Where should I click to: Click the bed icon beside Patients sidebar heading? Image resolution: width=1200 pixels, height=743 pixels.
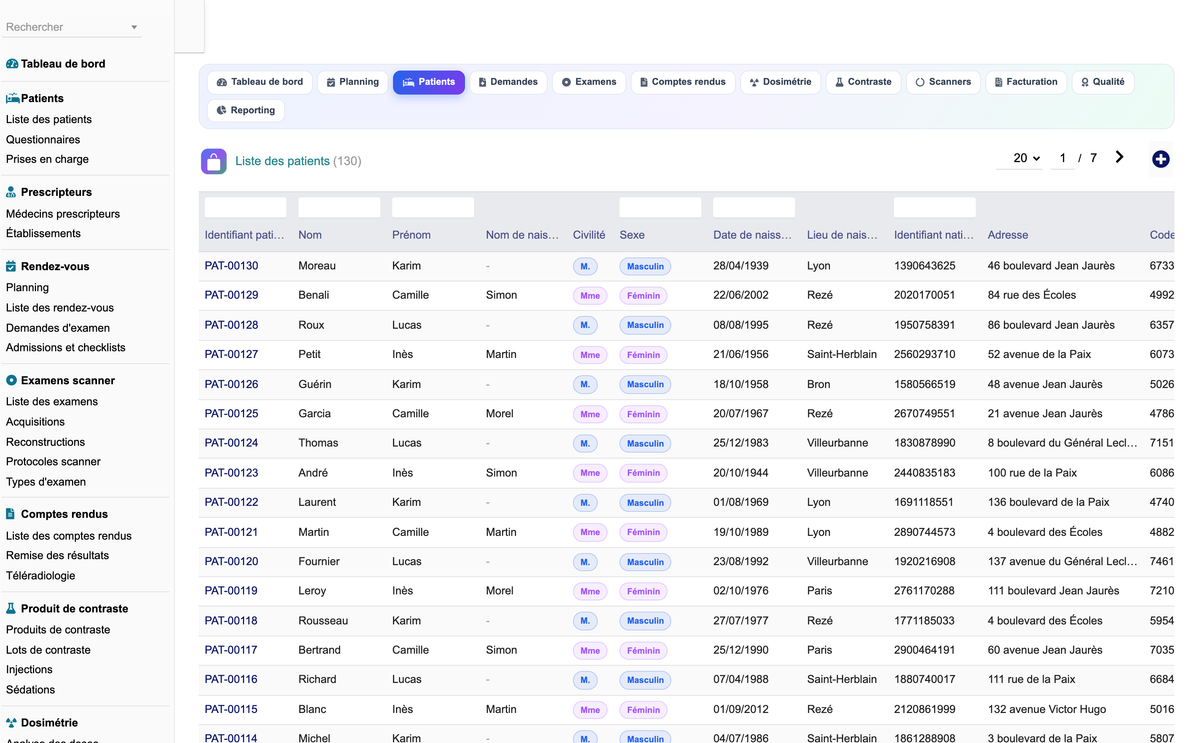tap(13, 99)
